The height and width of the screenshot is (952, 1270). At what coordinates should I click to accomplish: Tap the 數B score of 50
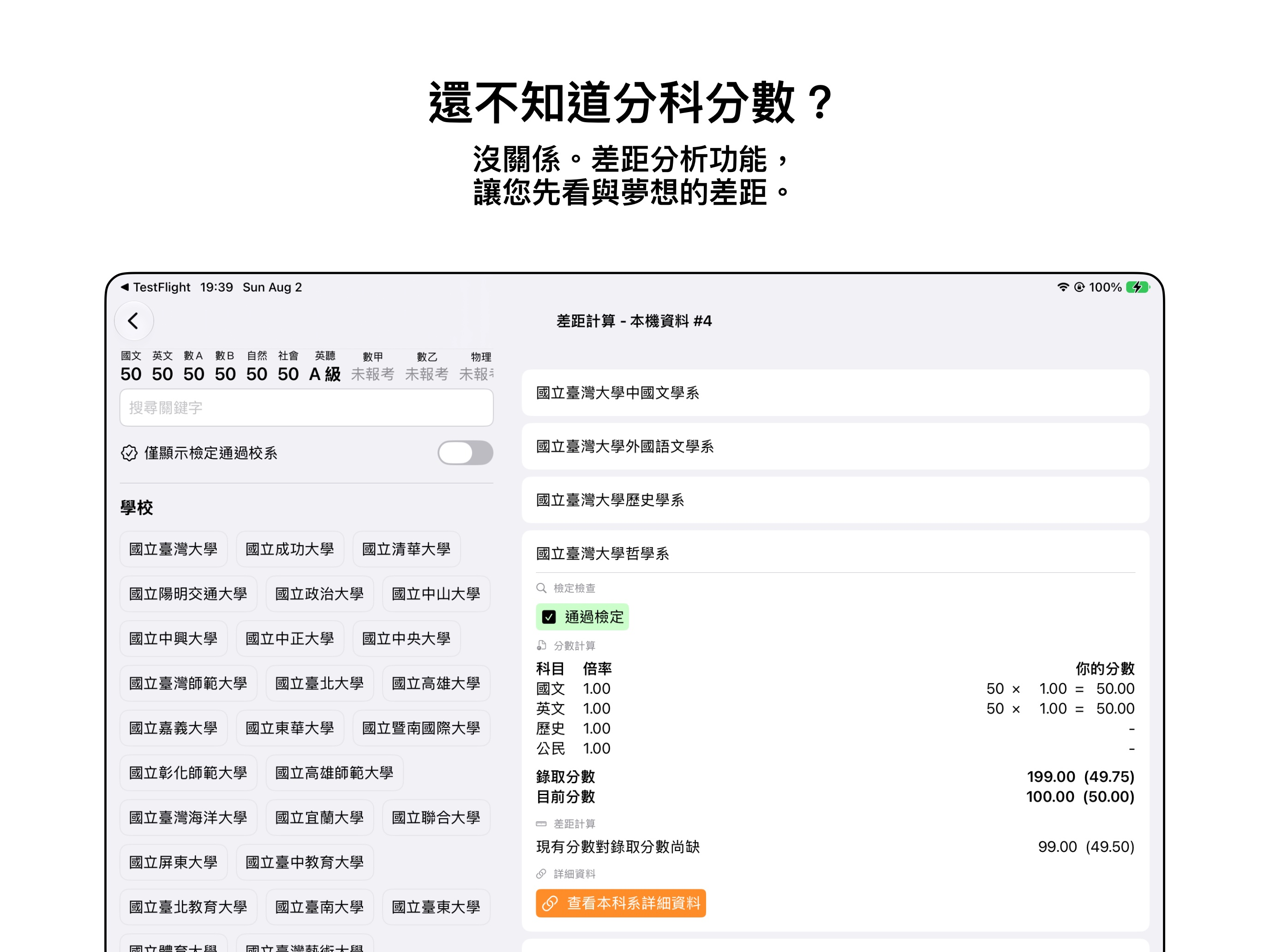225,374
